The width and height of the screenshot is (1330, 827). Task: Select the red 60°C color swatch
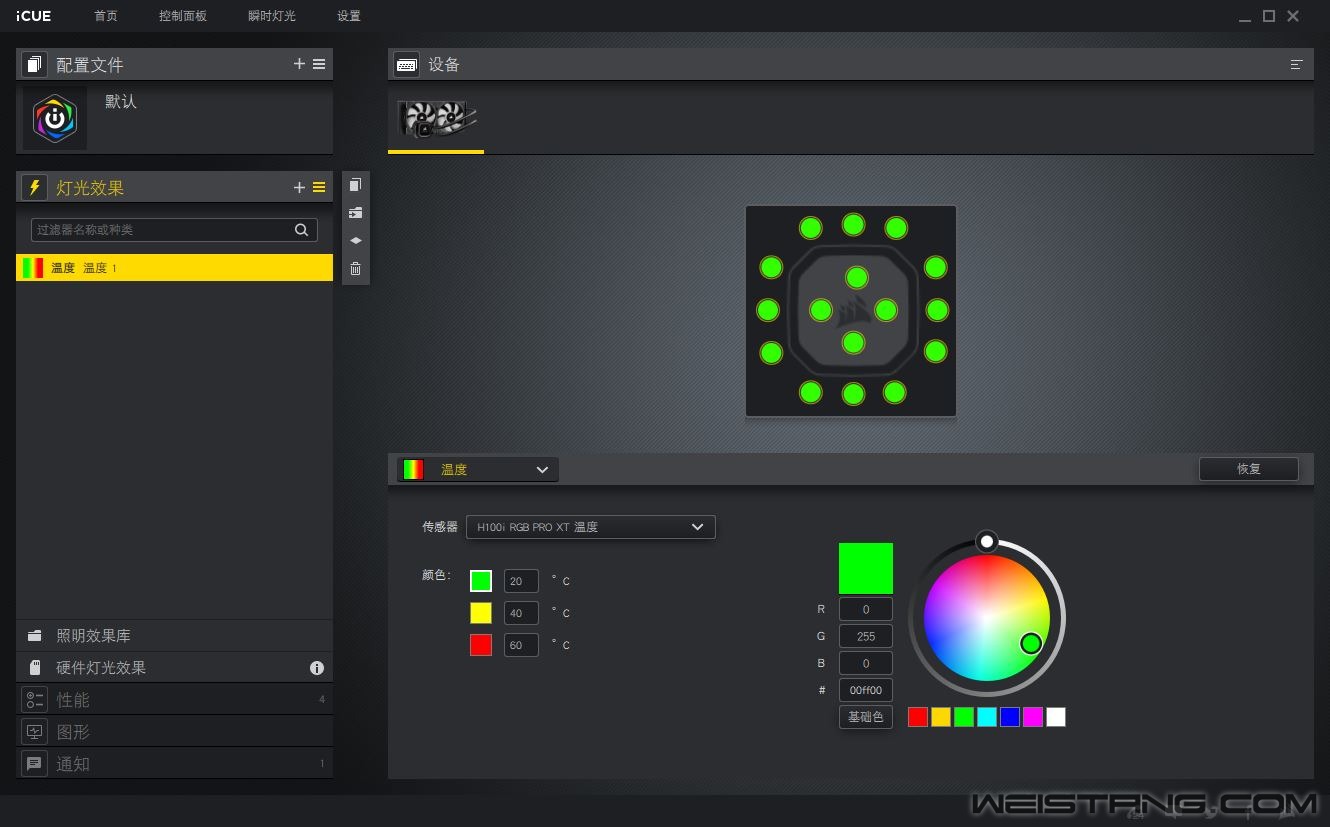[x=481, y=645]
